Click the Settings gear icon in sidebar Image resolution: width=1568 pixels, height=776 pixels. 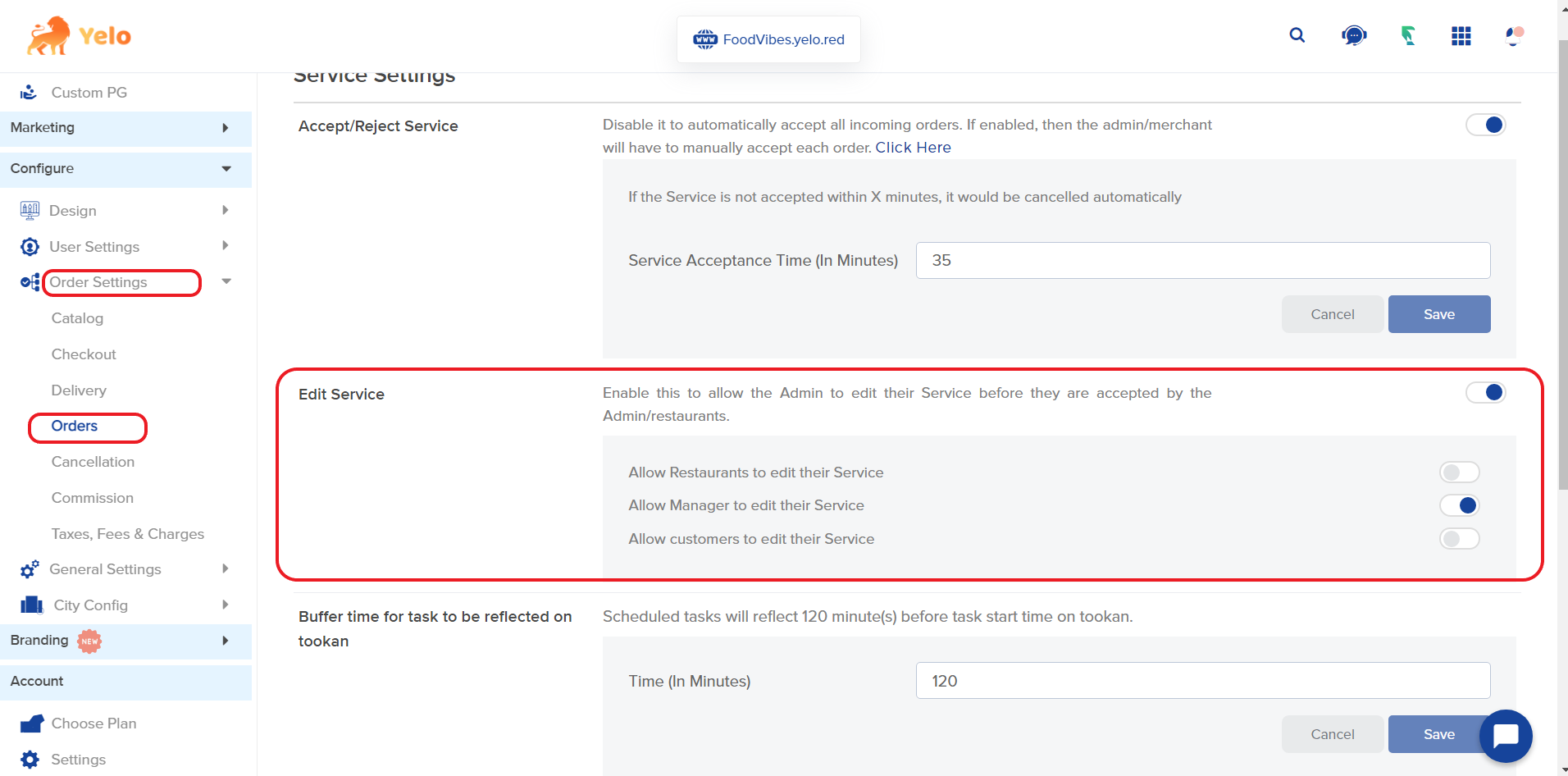(x=30, y=759)
